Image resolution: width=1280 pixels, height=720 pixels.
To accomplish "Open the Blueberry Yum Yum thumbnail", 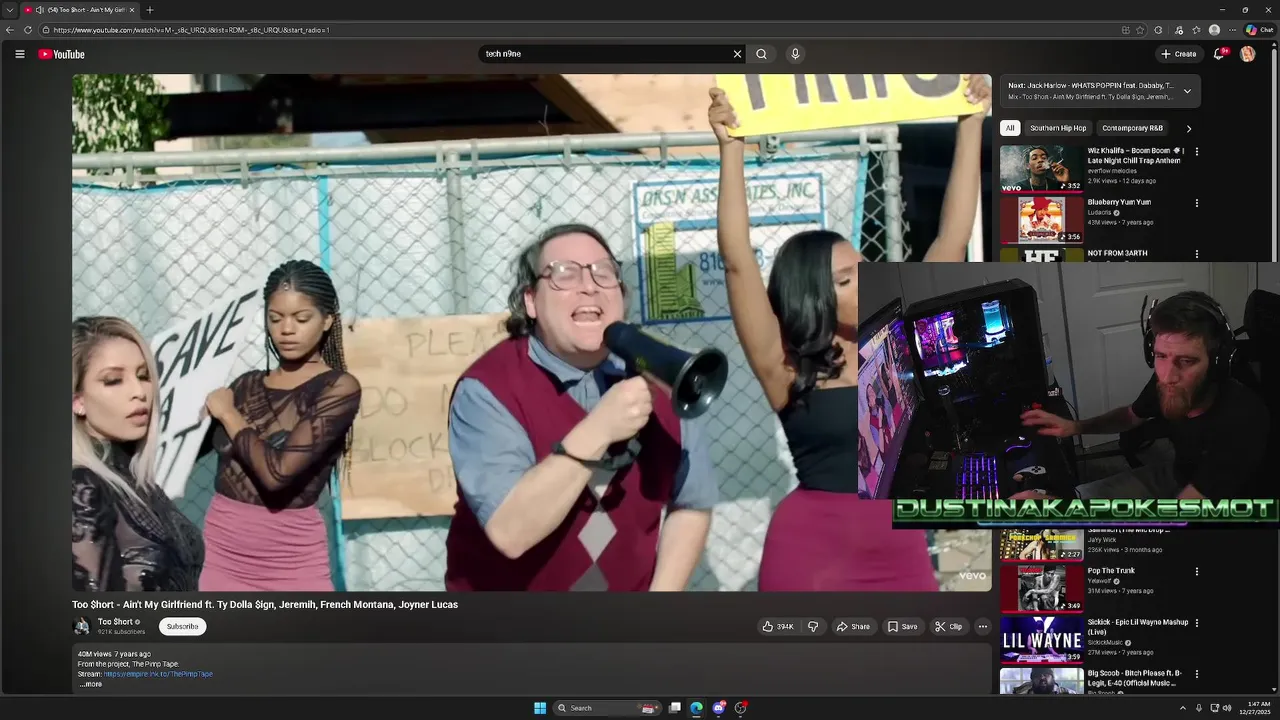I will [x=1042, y=220].
